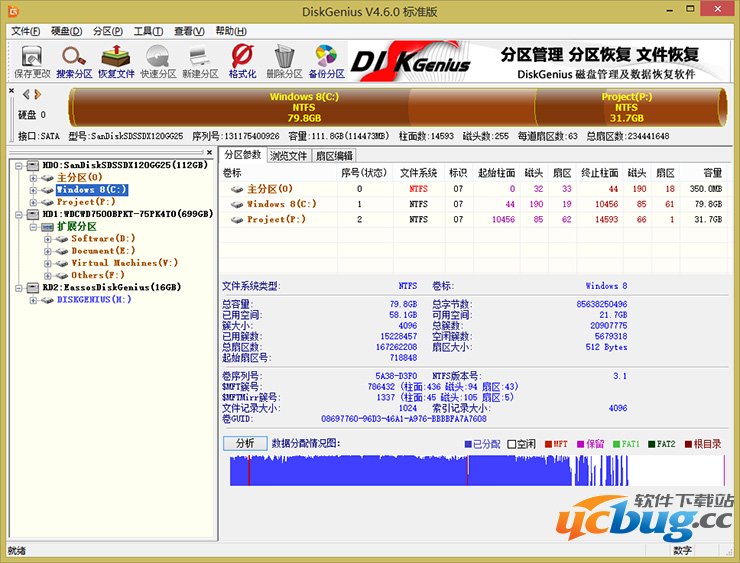Click the 分析 Analyze button

pyautogui.click(x=245, y=443)
